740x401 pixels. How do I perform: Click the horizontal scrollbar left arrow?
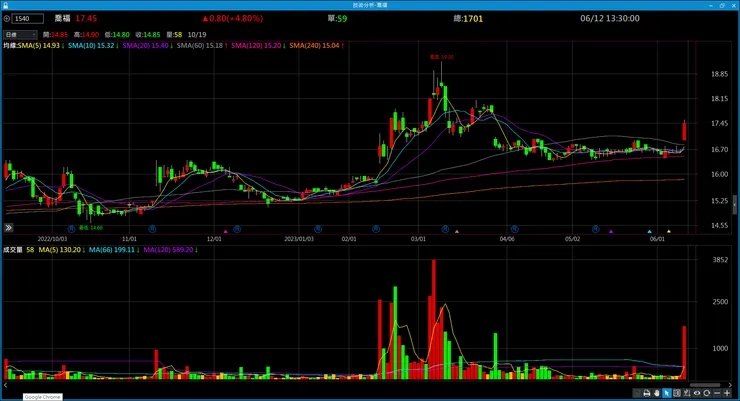click(6, 385)
